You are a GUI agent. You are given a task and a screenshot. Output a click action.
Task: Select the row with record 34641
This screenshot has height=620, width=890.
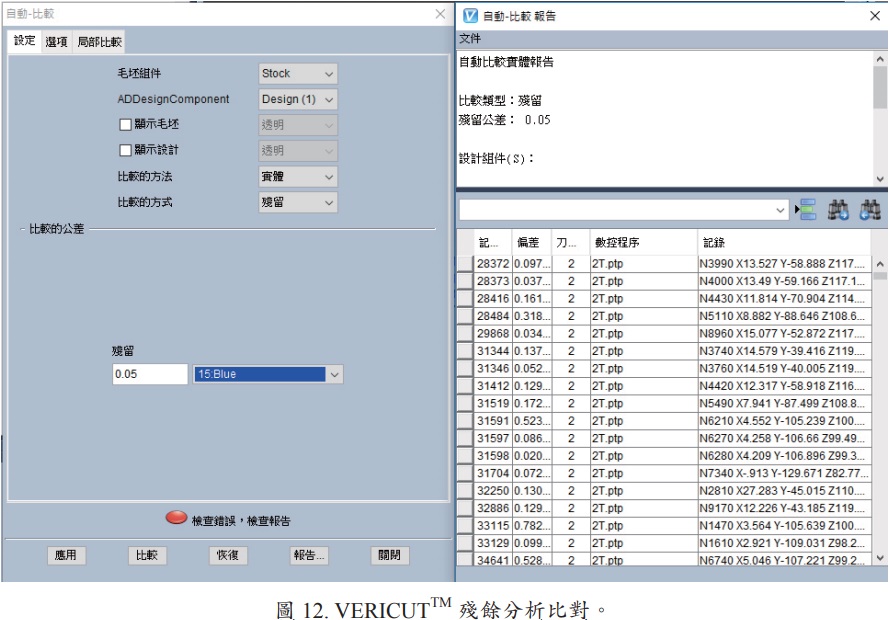tap(664, 560)
